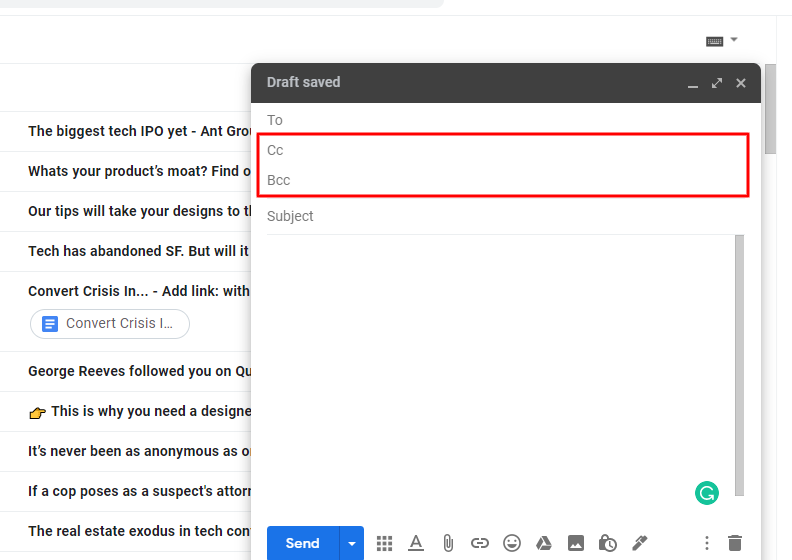
Task: Expand compose window to full screen
Action: click(x=717, y=83)
